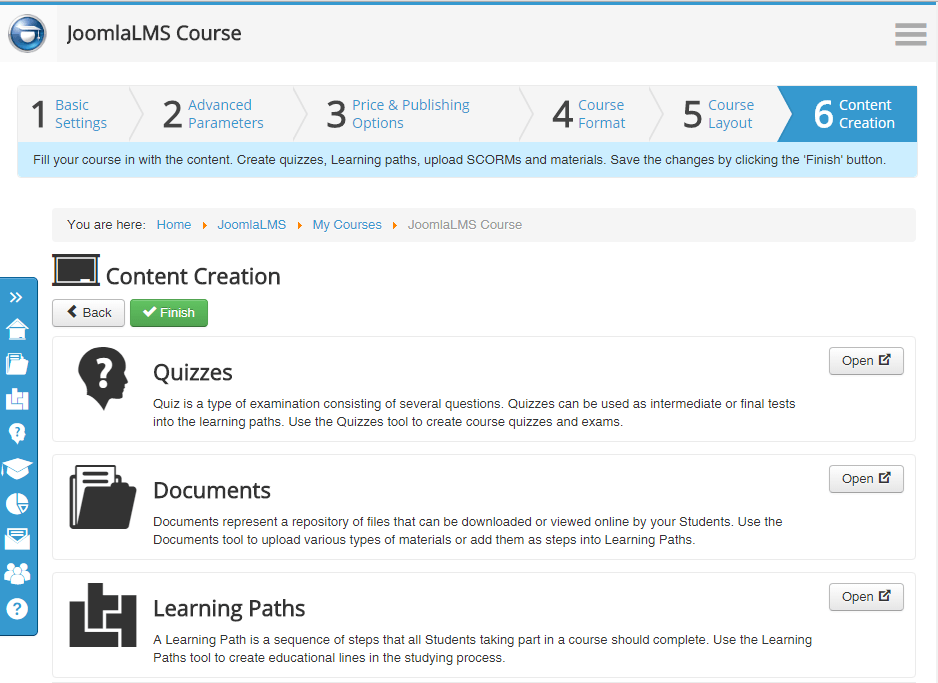Click the Quizzes head-with-question-mark icon

pos(103,378)
